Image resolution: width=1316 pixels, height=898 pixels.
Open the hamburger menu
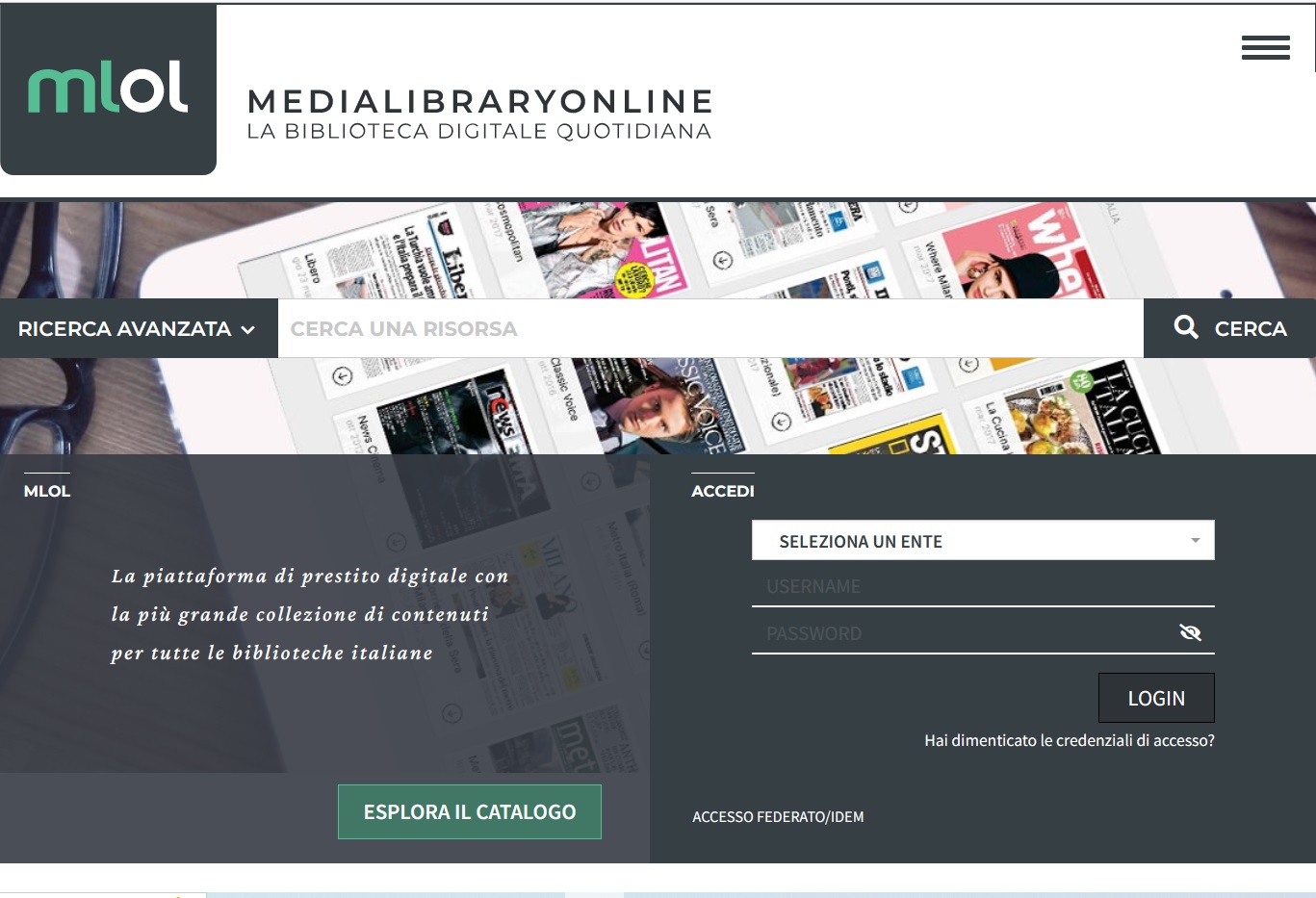tap(1265, 47)
